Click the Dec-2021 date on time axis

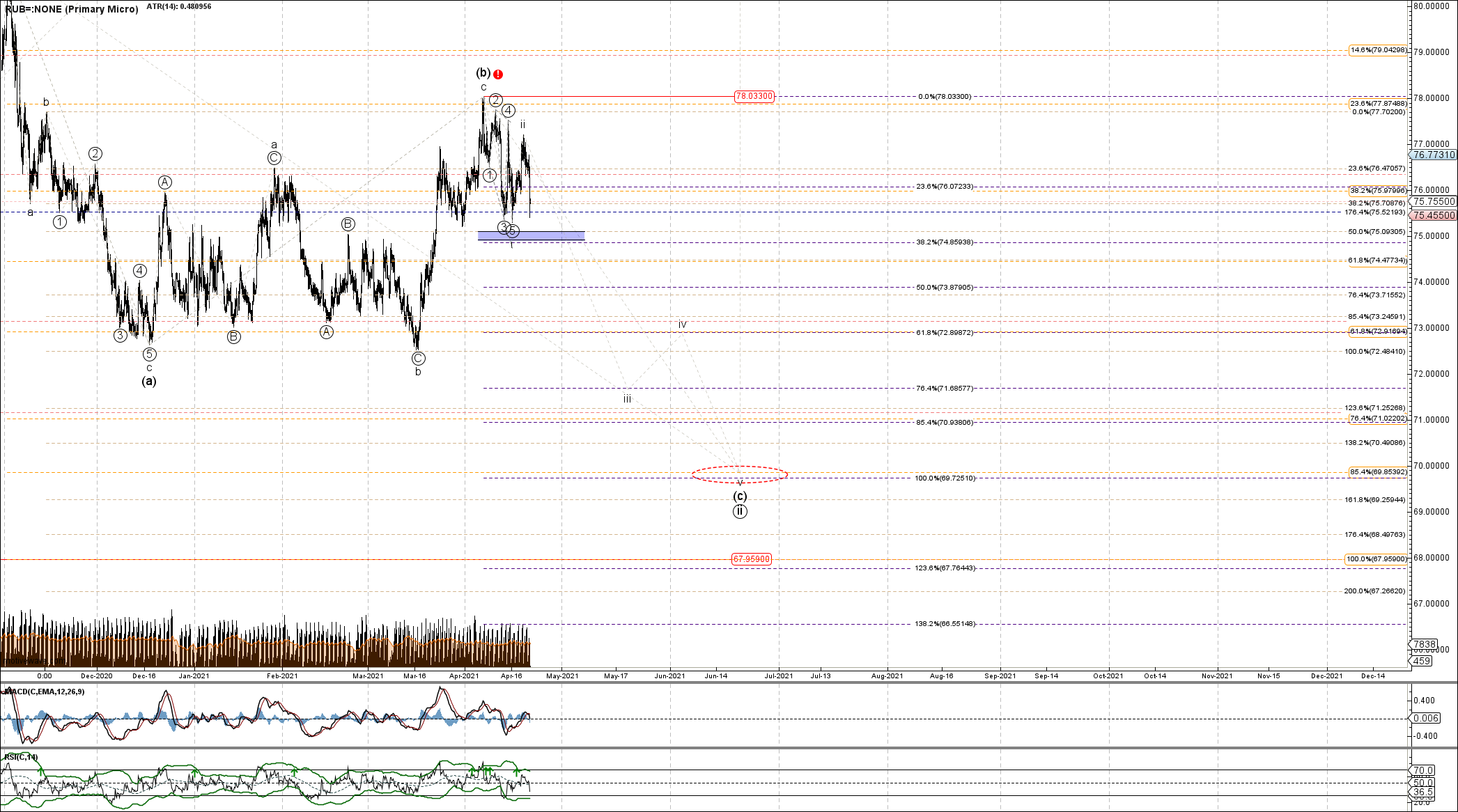1326,676
